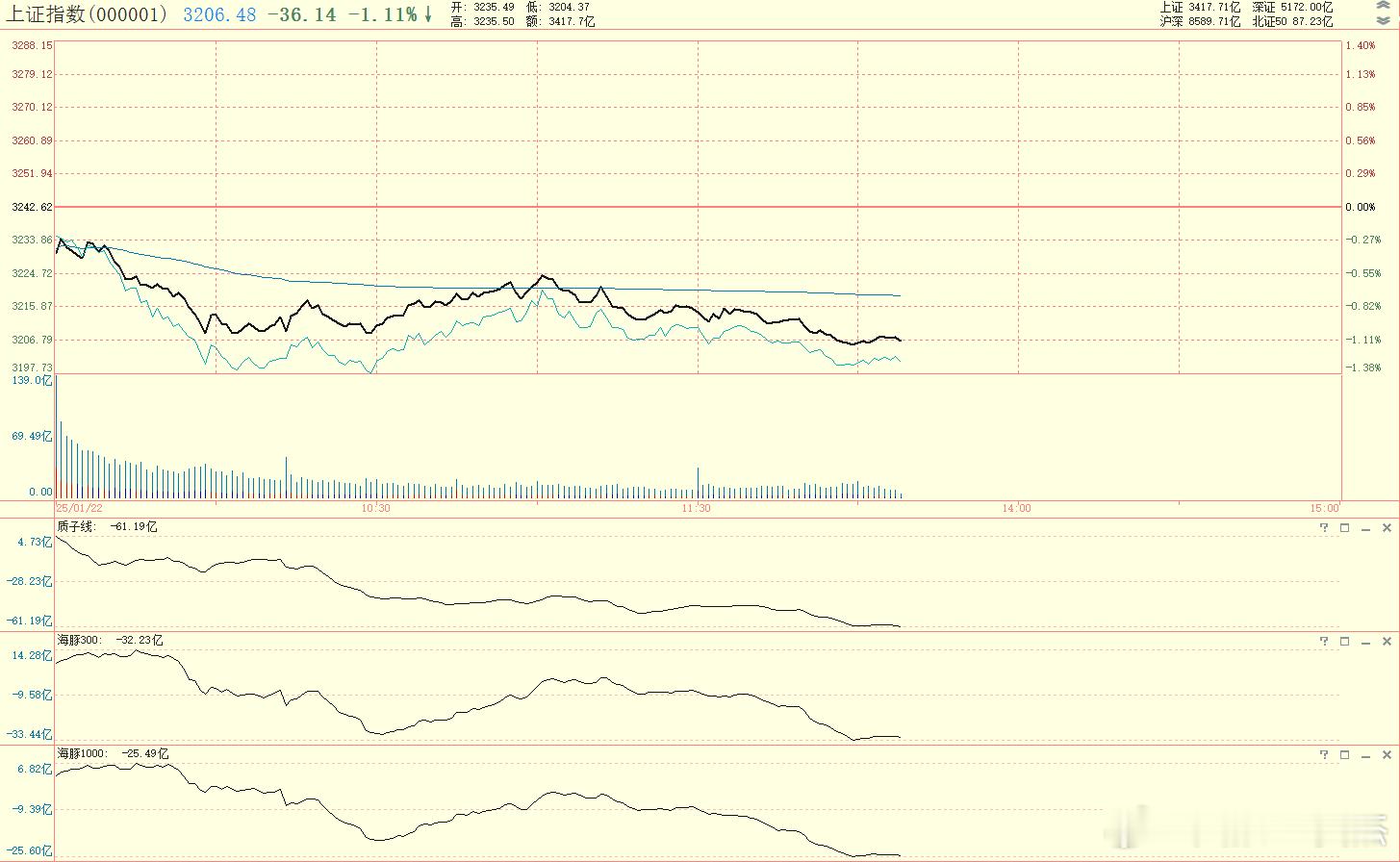Screen dimensions: 1400x862
Task: Click the 14.28亿 label in 海豚300 panel
Action: click(35, 655)
